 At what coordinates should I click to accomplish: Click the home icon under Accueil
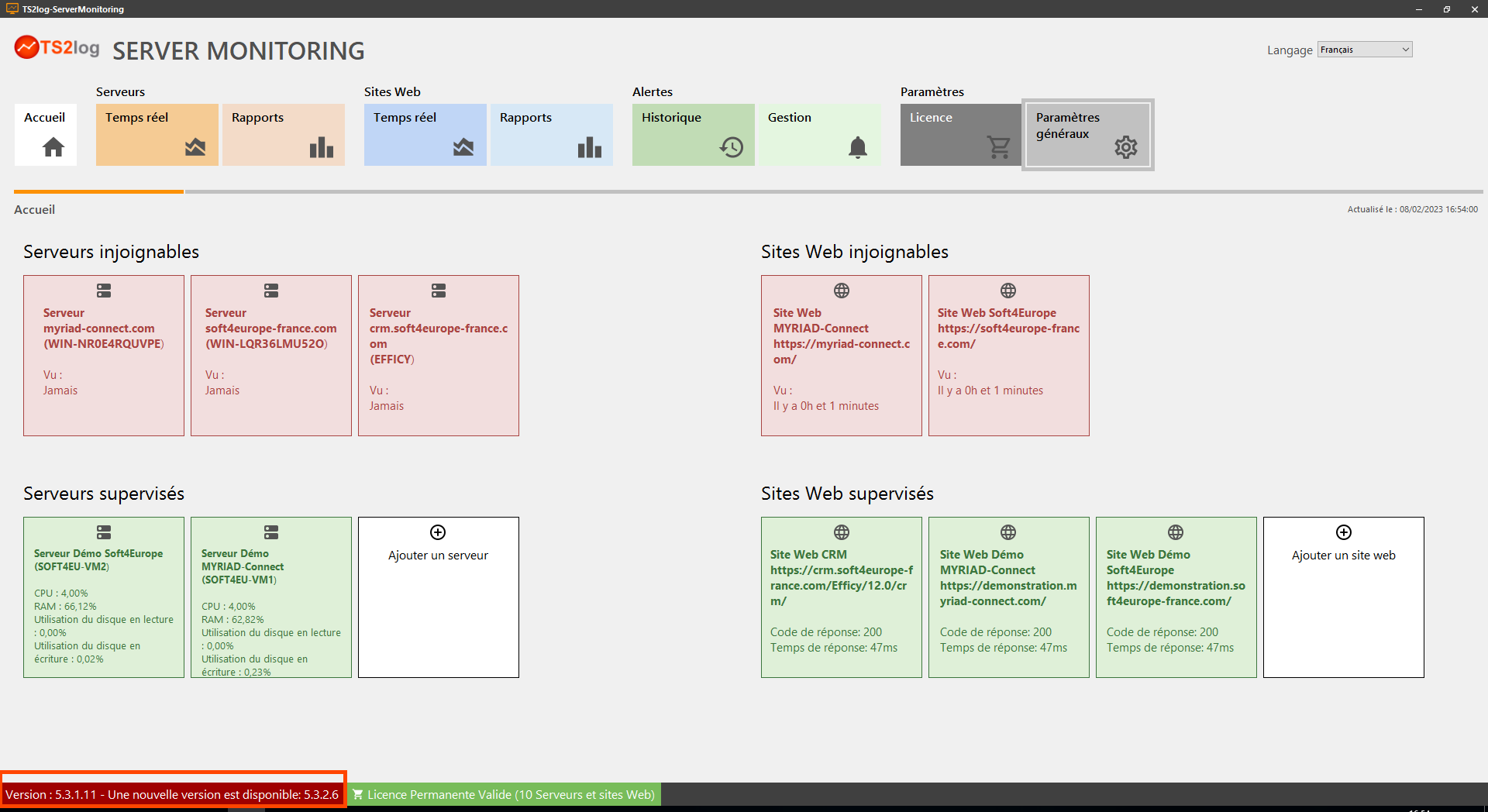[53, 147]
